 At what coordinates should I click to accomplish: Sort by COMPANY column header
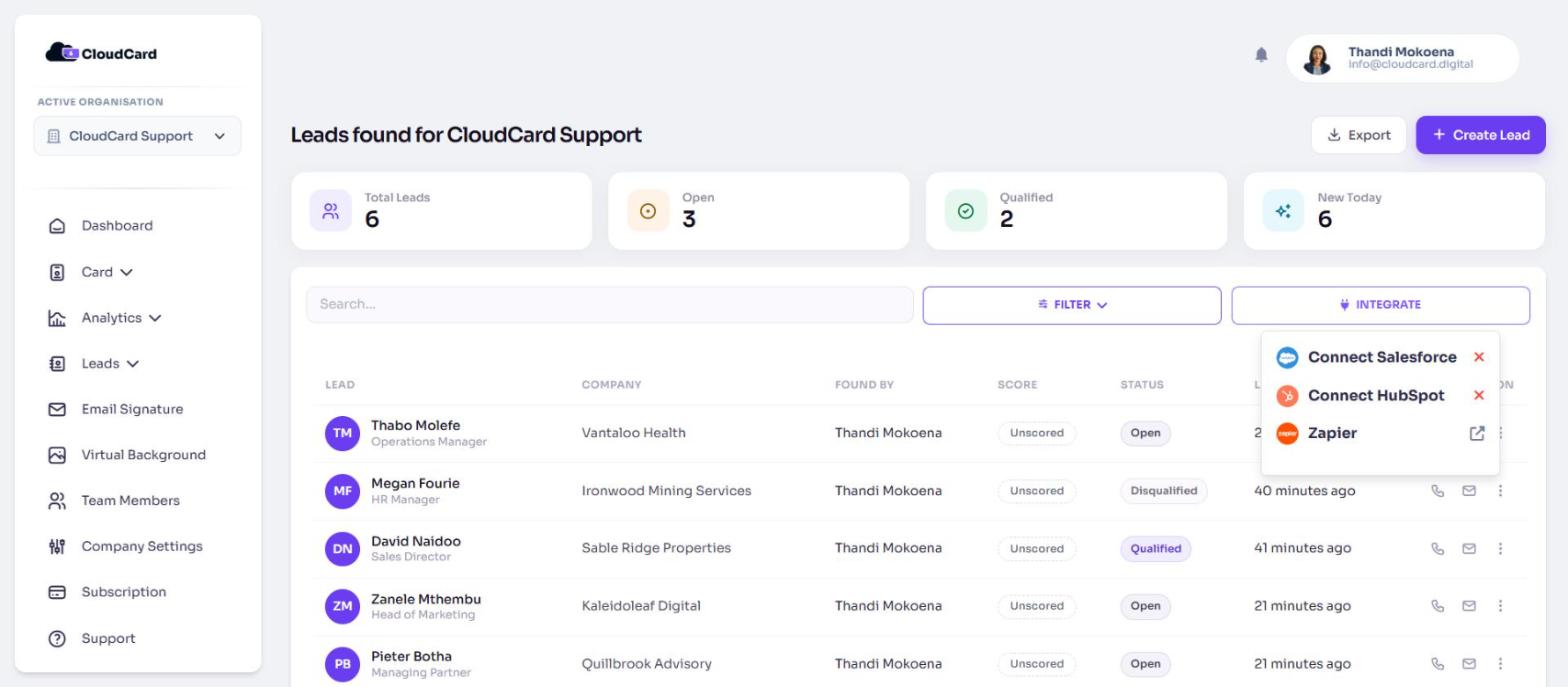(611, 385)
